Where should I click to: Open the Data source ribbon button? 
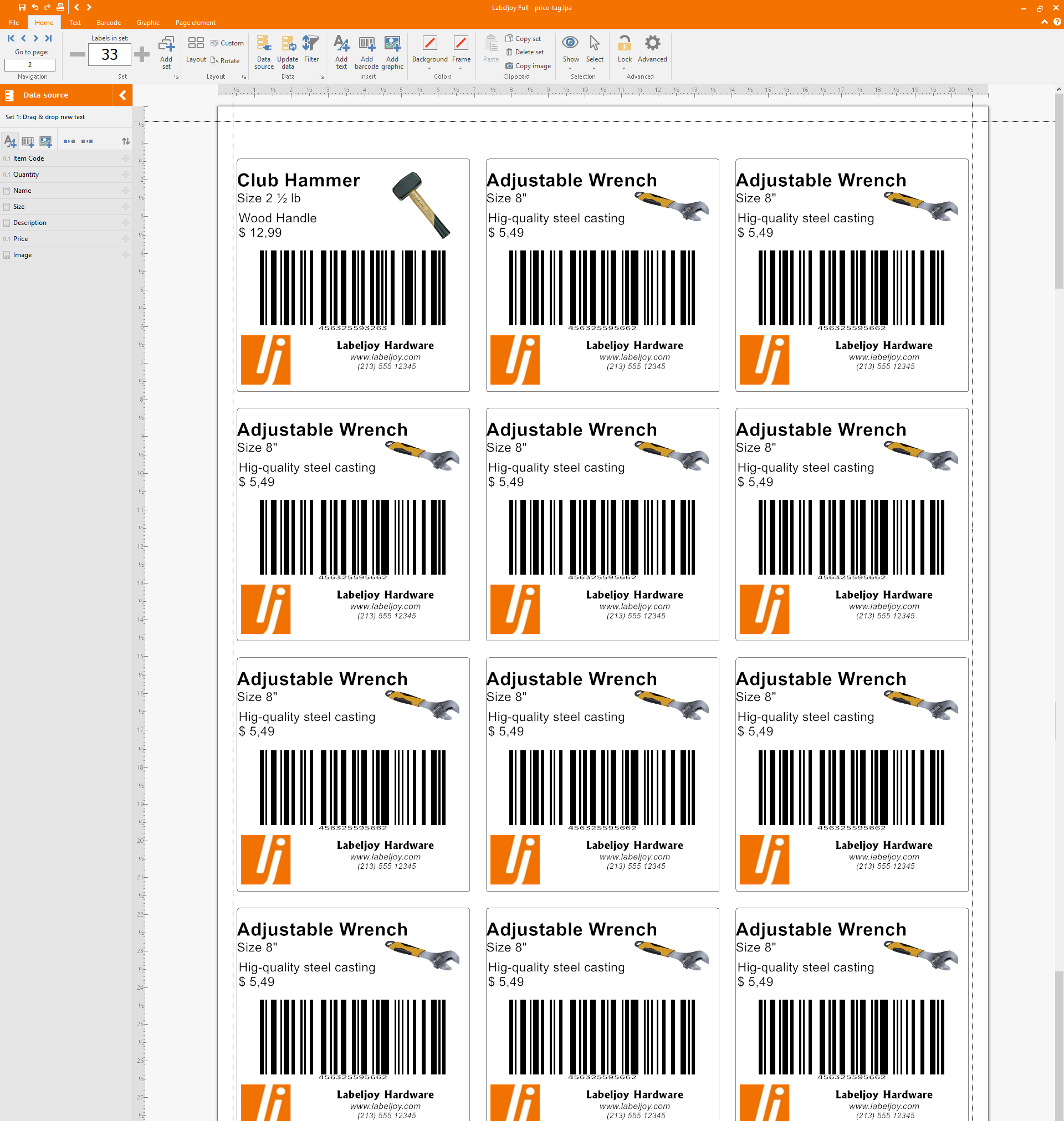264,52
